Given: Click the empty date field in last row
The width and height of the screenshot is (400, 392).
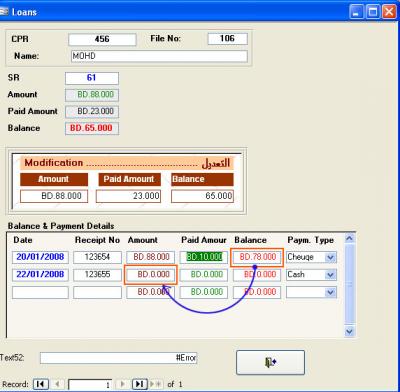Looking at the screenshot, I should tap(40, 292).
